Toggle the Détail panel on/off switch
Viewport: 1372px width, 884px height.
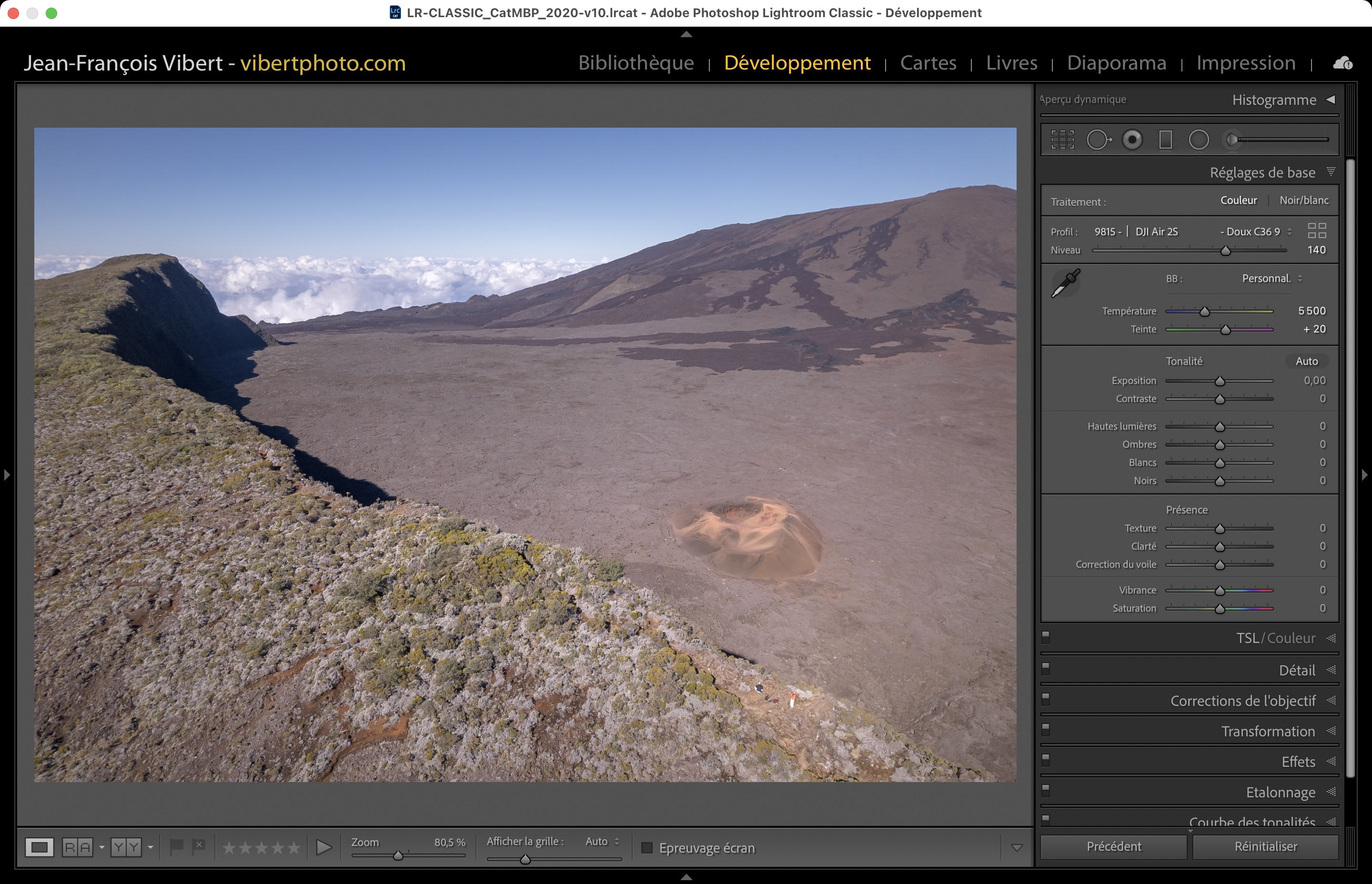point(1046,668)
